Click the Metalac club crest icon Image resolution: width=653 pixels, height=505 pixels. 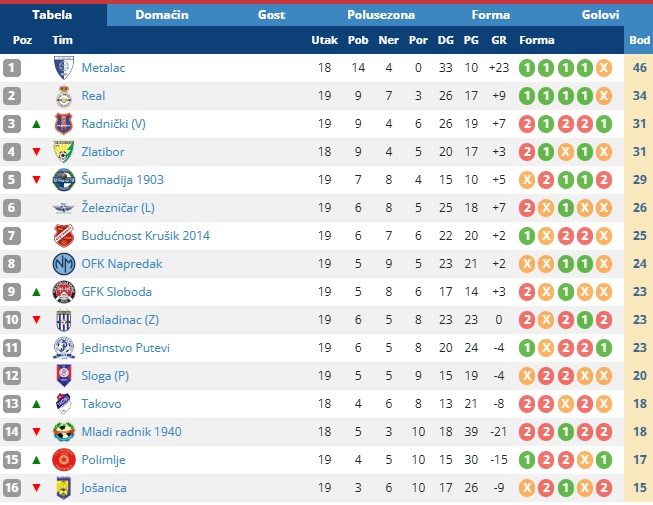(64, 68)
